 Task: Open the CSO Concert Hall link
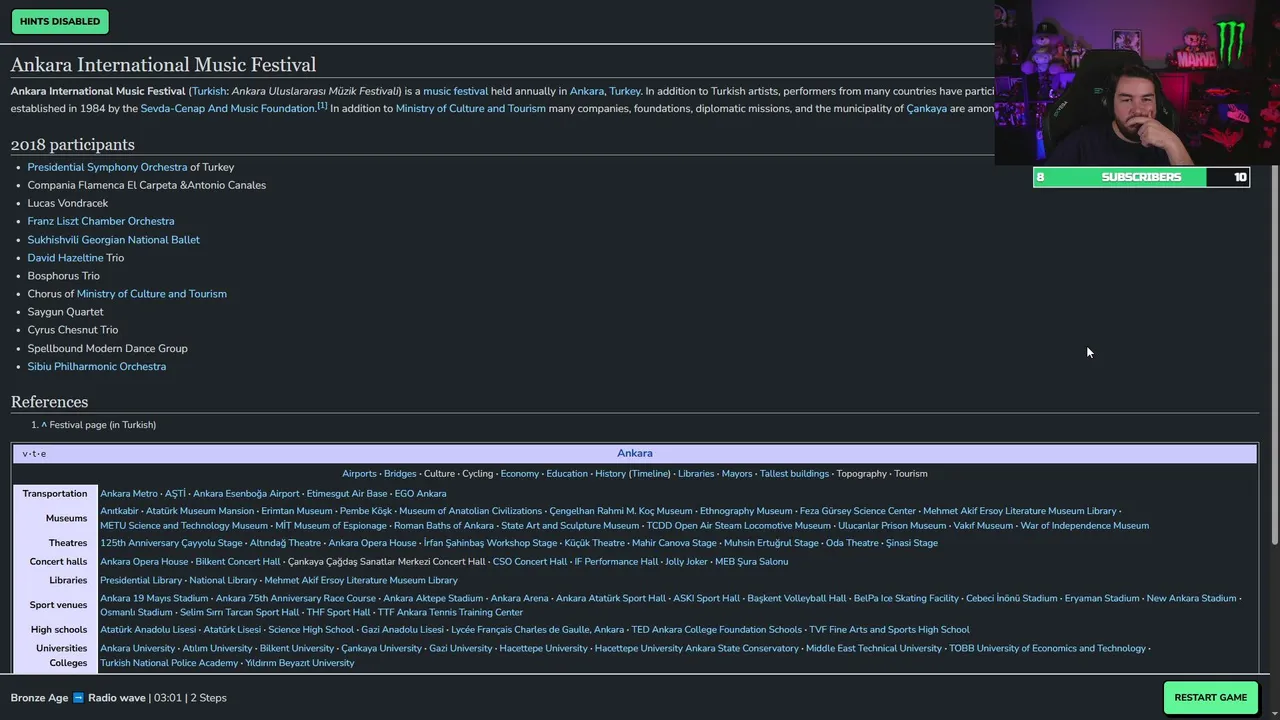pos(529,562)
